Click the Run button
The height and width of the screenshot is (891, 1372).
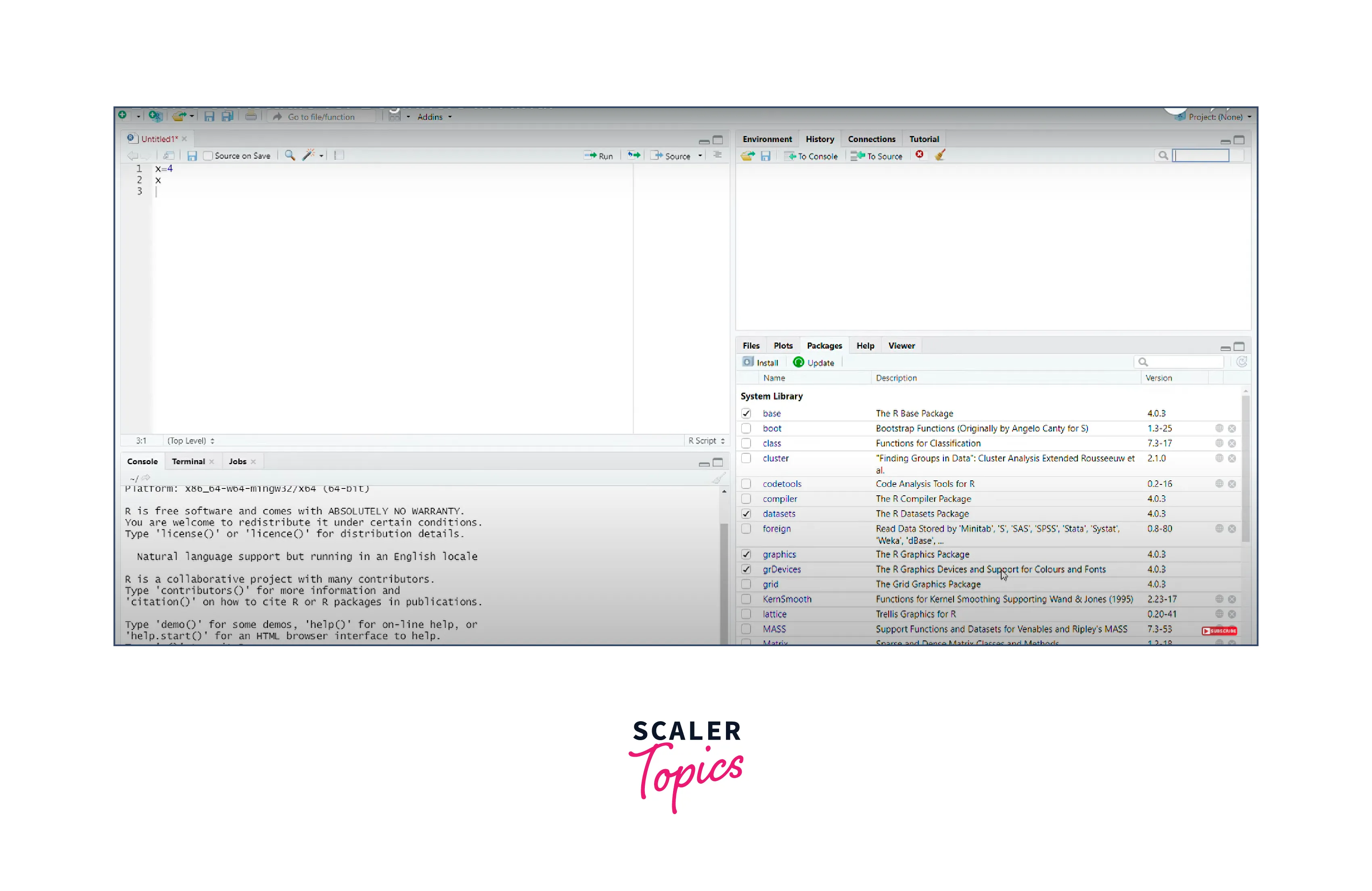[x=599, y=156]
